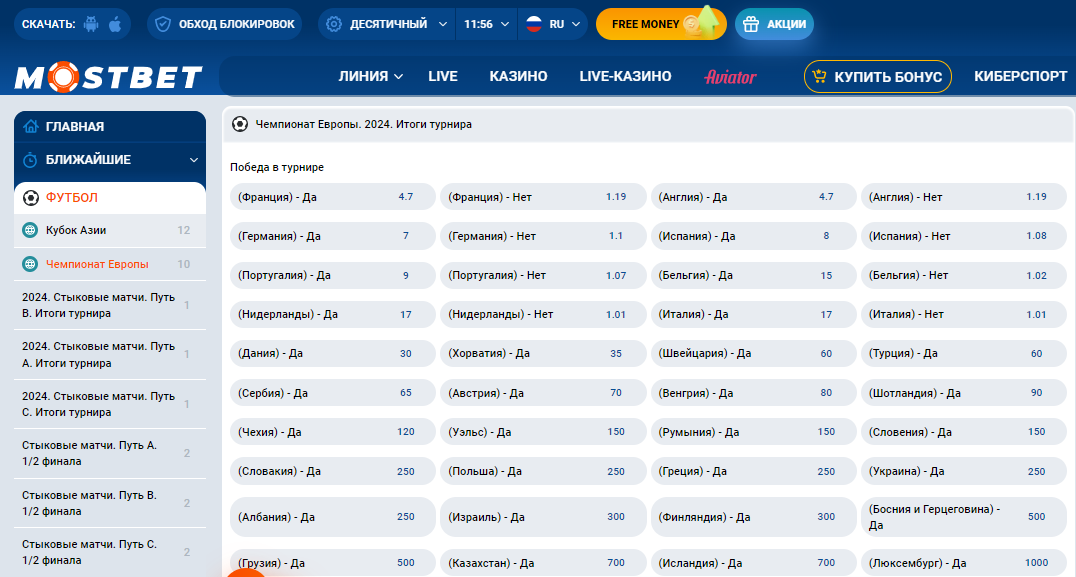The height and width of the screenshot is (577, 1076).
Task: Bet on (Люксембург) - Да at 1000
Action: pos(963,563)
